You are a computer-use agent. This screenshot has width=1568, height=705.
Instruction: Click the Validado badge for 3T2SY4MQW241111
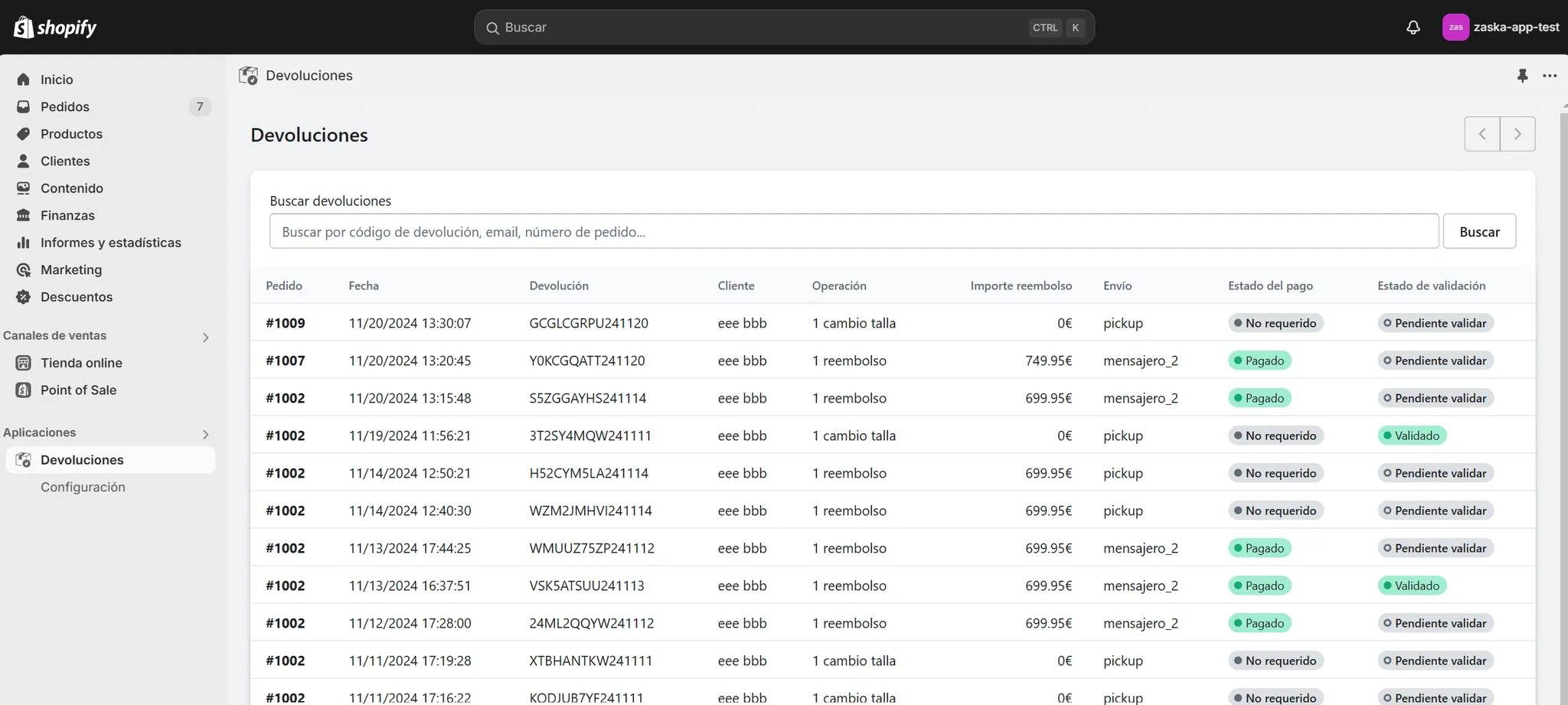(x=1412, y=436)
